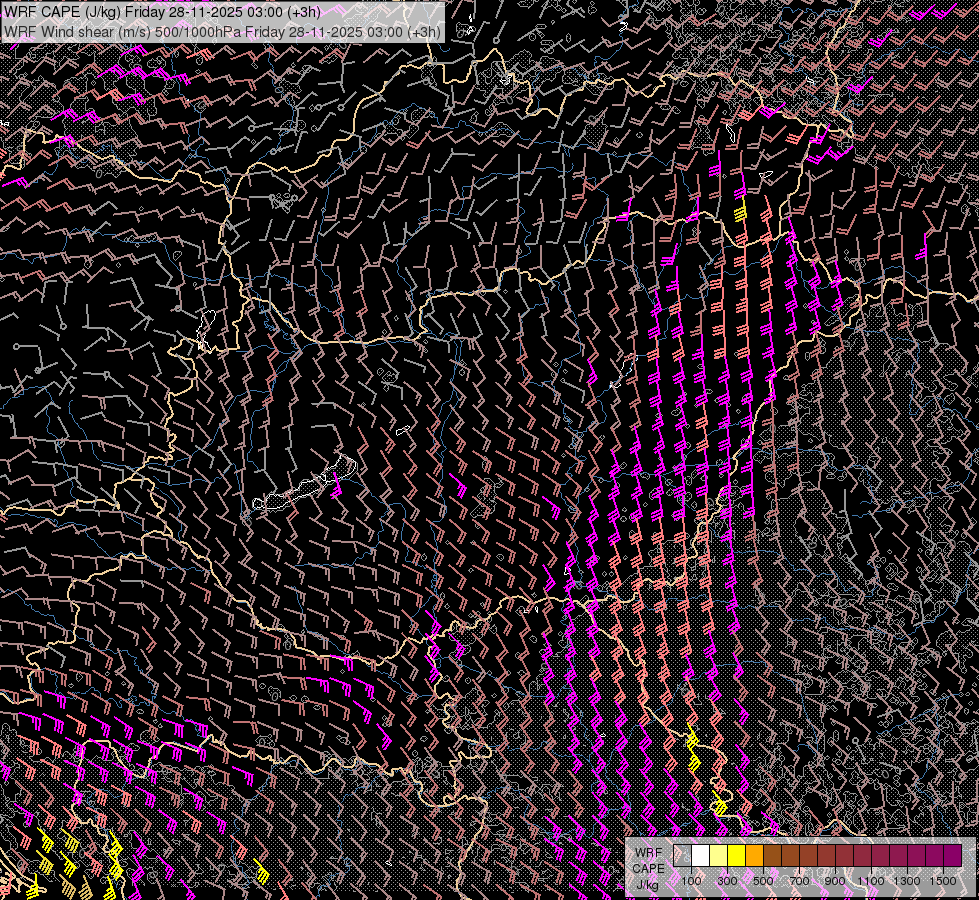
Task: Click the white swatch in the CAPE legend
Action: coord(700,856)
